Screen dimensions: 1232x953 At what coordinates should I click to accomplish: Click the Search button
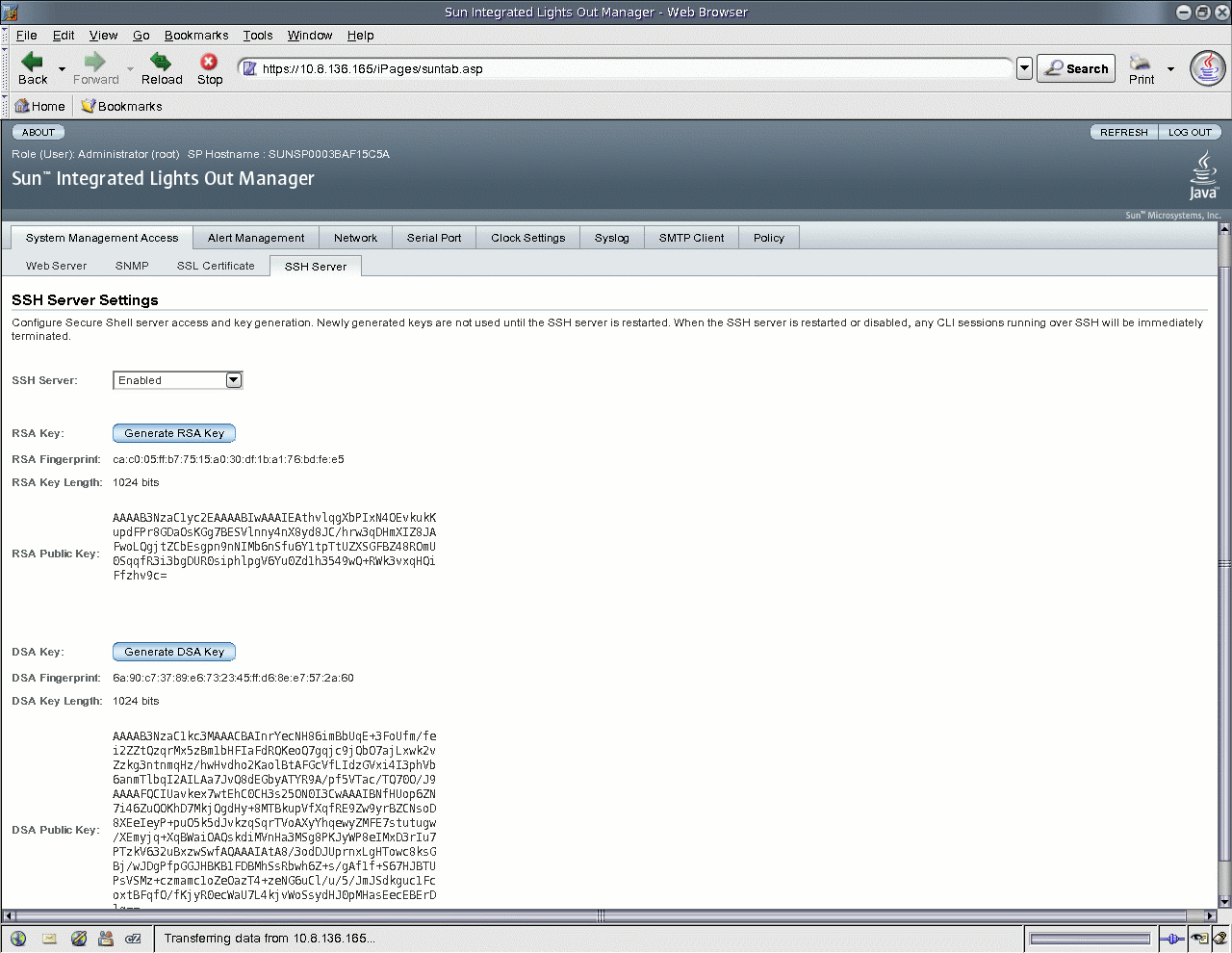tap(1076, 68)
